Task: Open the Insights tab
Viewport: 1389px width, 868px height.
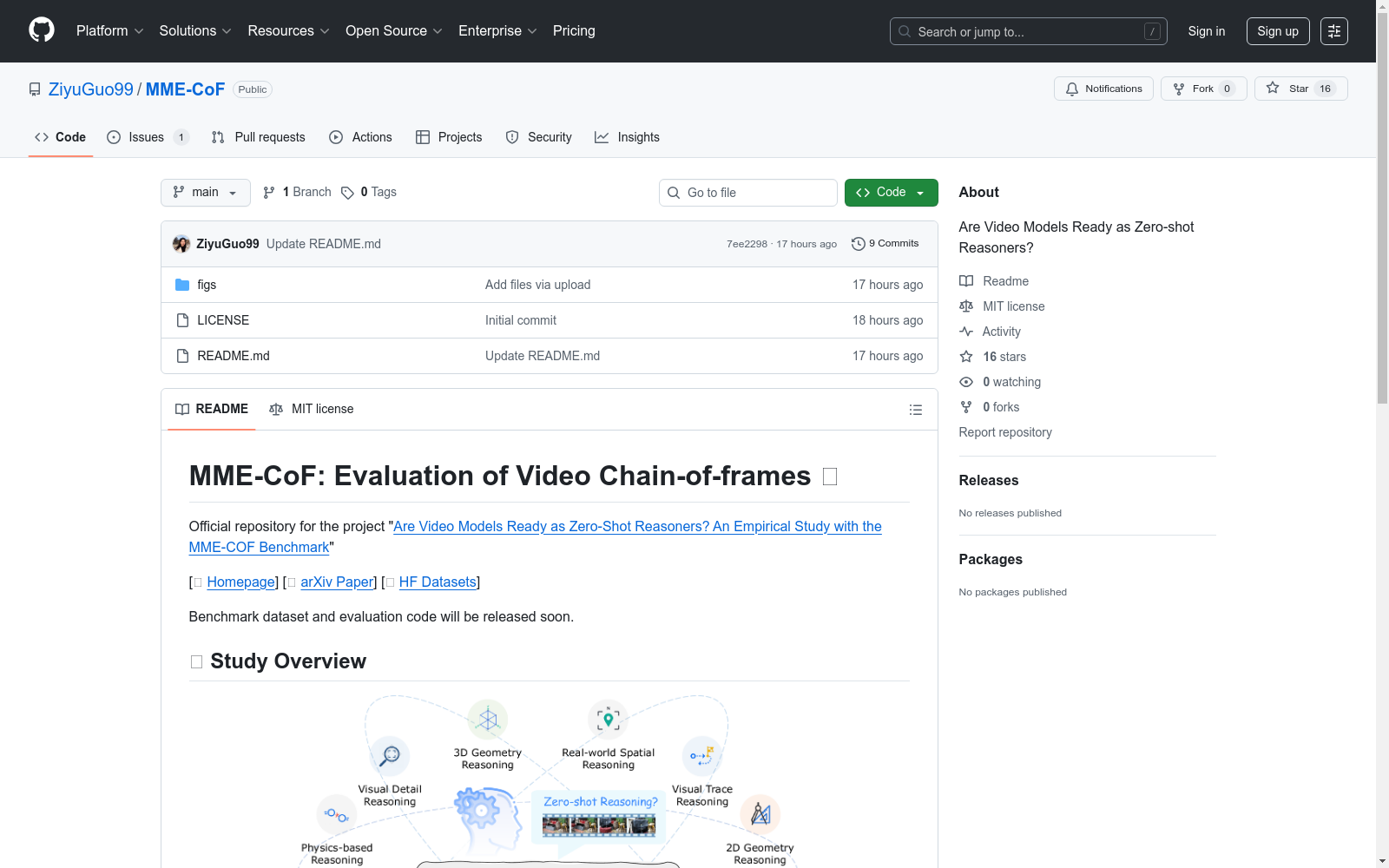Action: pyautogui.click(x=627, y=137)
